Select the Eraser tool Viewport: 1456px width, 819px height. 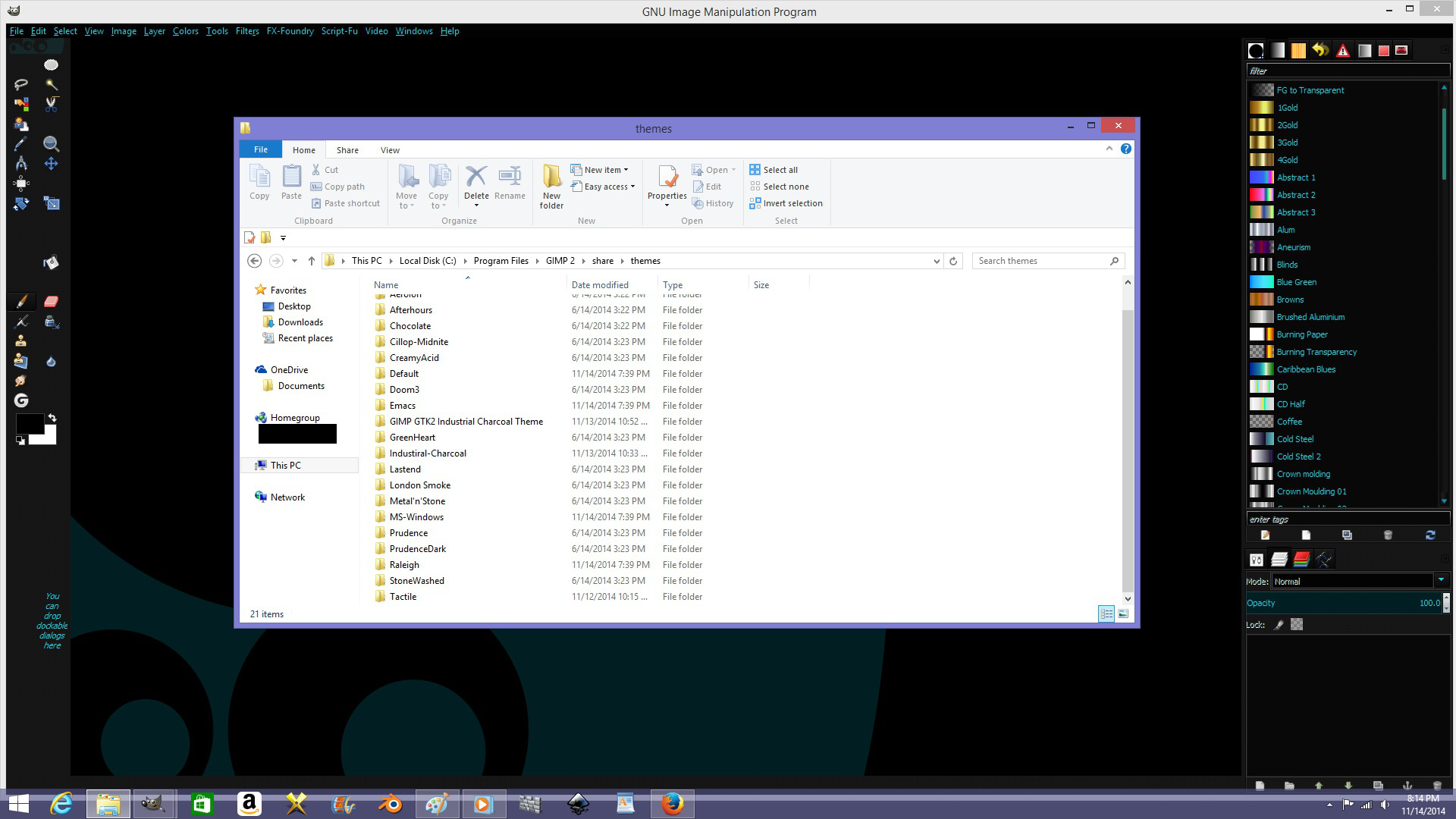click(51, 301)
